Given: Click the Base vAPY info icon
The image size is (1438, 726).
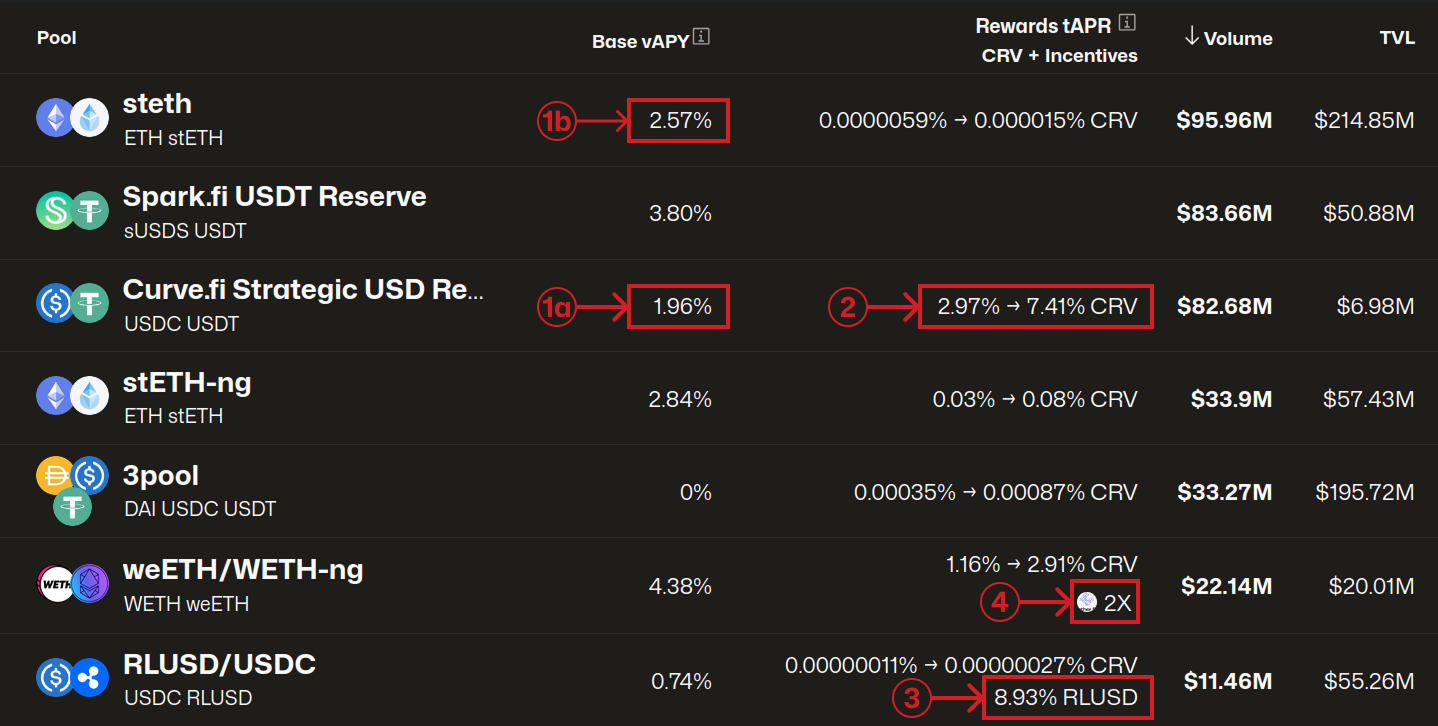Looking at the screenshot, I should pyautogui.click(x=702, y=38).
